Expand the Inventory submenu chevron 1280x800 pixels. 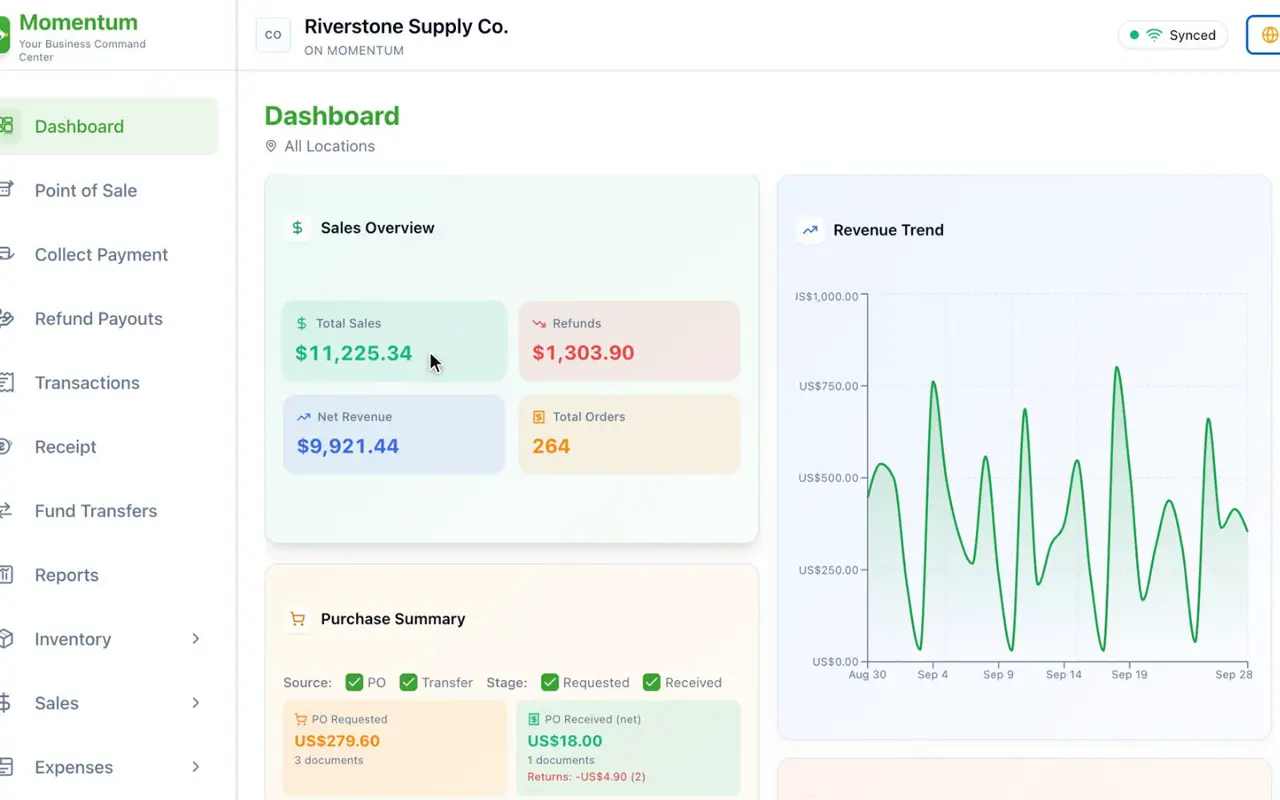coord(196,638)
